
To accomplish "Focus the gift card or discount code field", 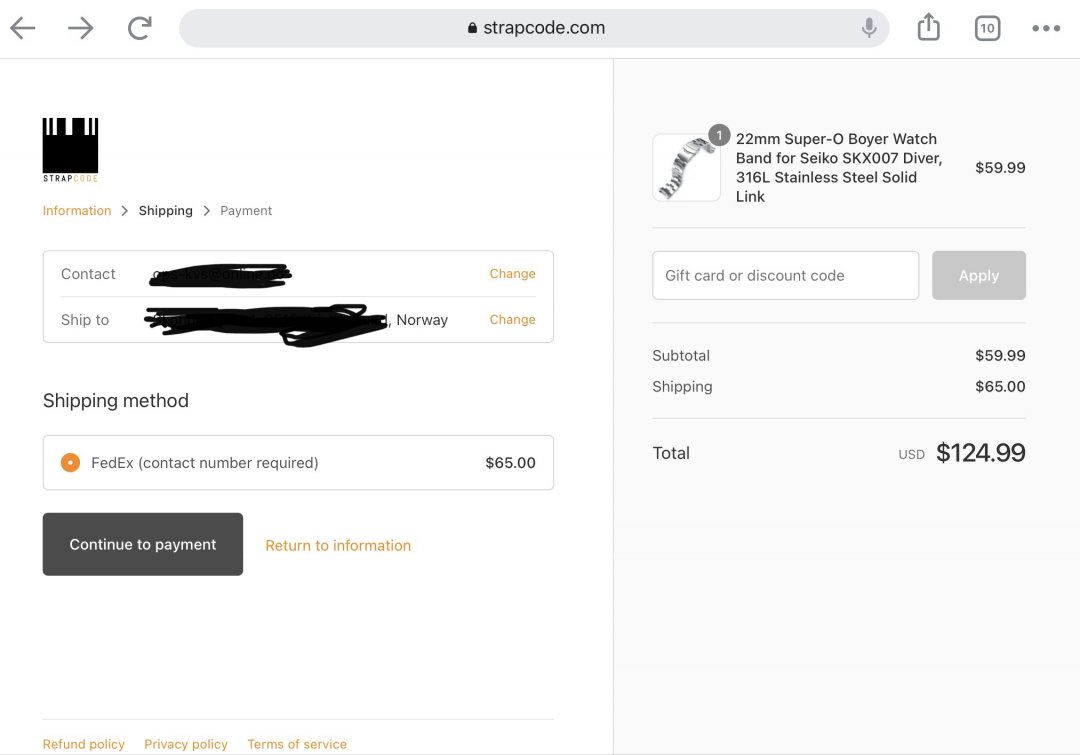I will point(785,276).
